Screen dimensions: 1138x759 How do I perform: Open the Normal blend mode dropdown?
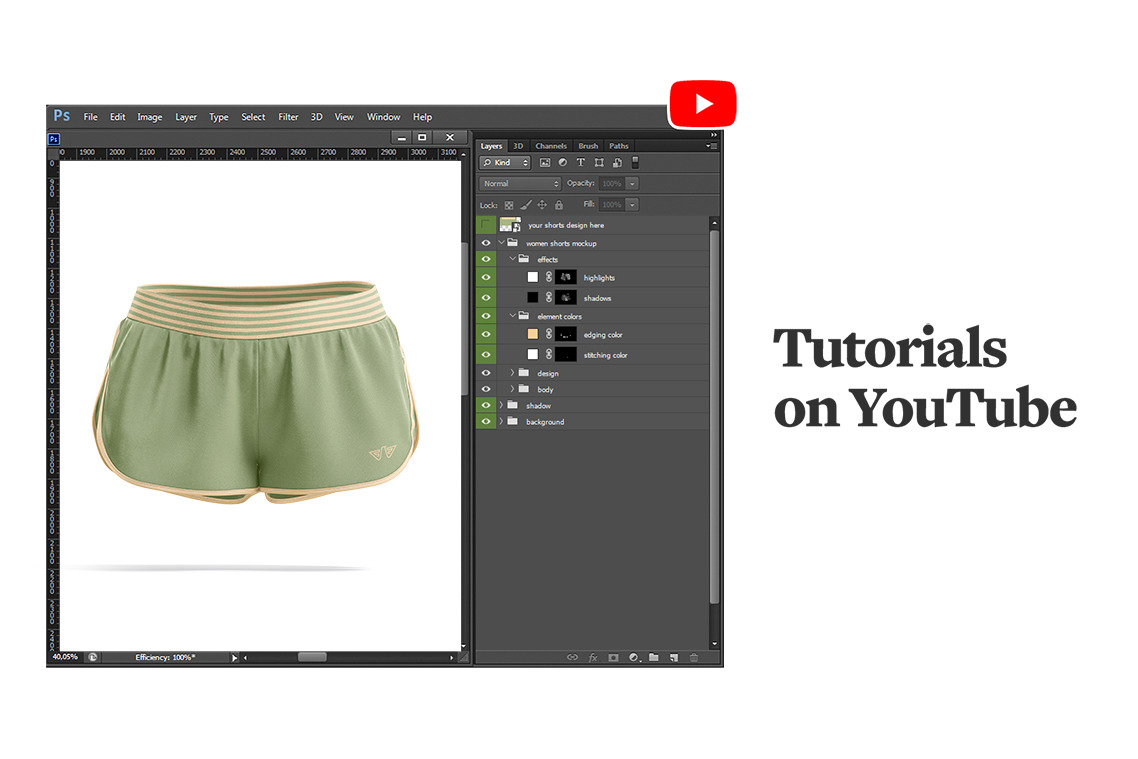click(x=520, y=184)
